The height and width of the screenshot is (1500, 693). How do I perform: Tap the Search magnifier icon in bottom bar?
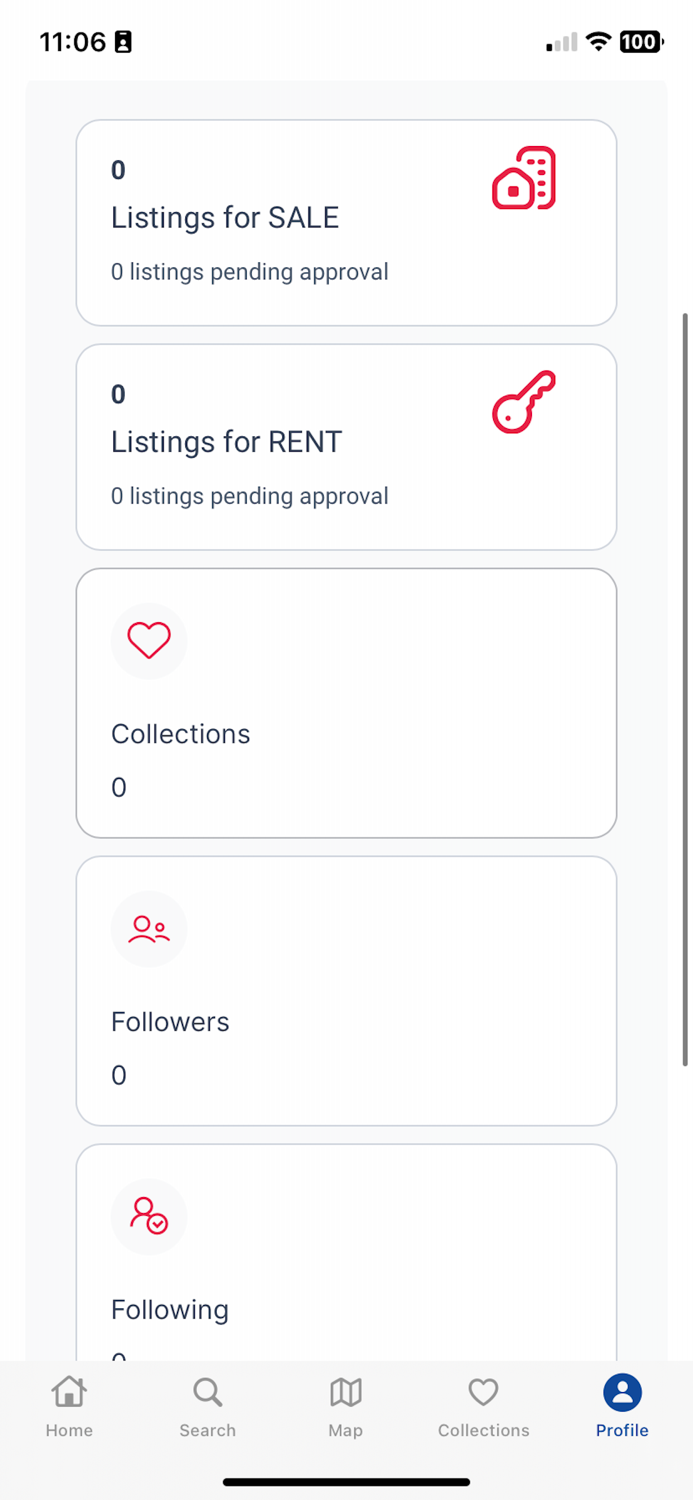point(207,1392)
